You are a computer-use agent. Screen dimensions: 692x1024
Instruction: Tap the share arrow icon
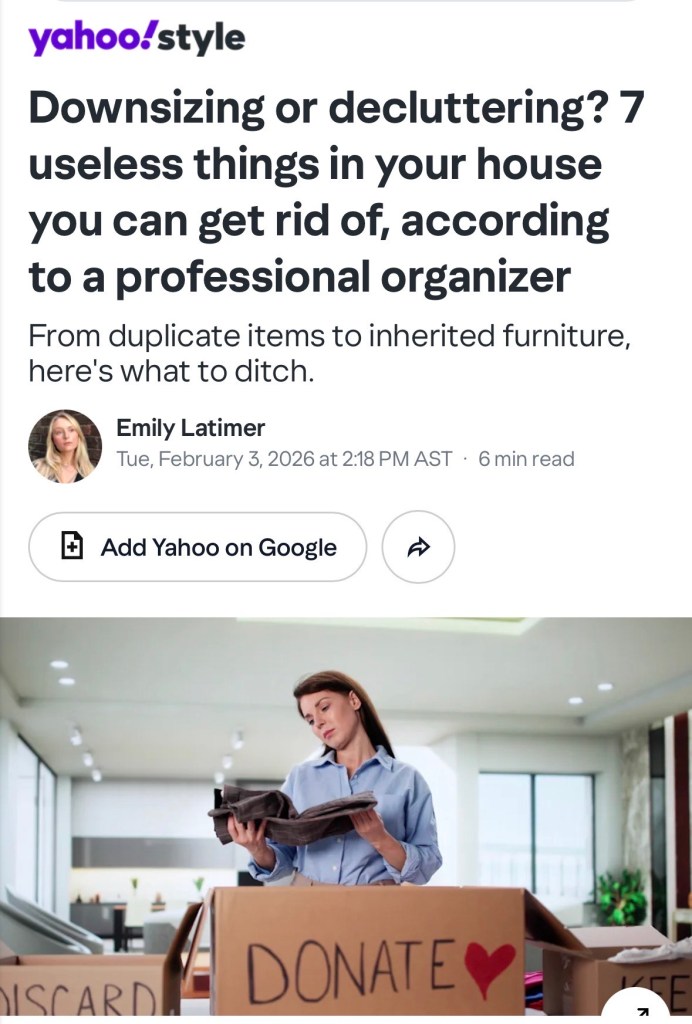(x=418, y=547)
